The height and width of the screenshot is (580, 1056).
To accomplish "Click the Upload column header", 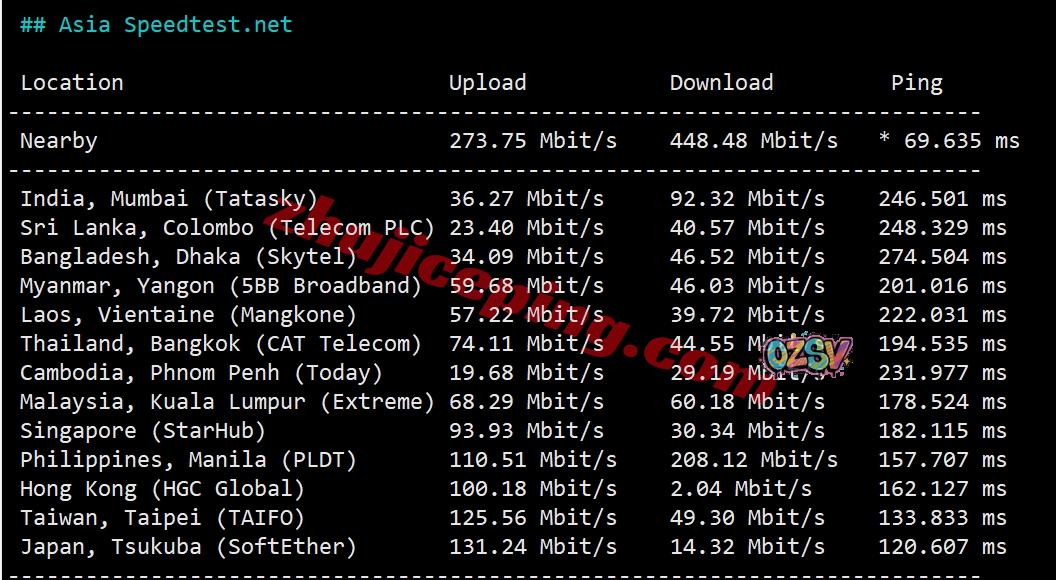I will (x=487, y=83).
